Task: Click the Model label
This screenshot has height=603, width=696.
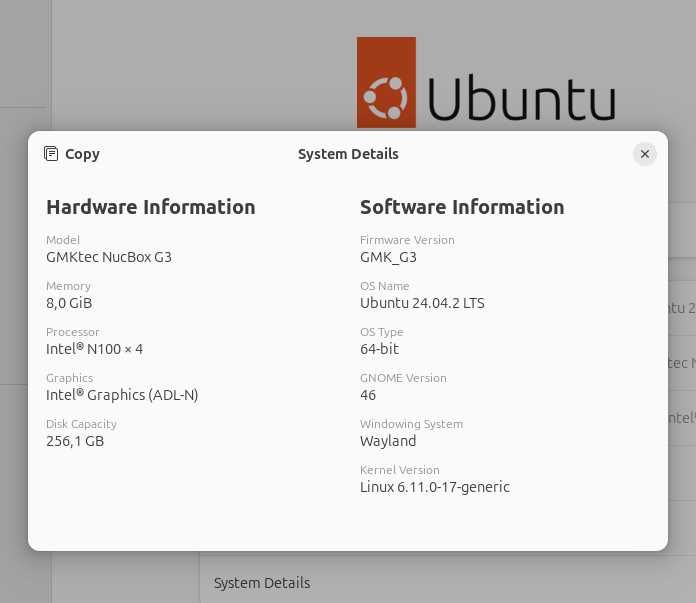Action: pos(63,240)
